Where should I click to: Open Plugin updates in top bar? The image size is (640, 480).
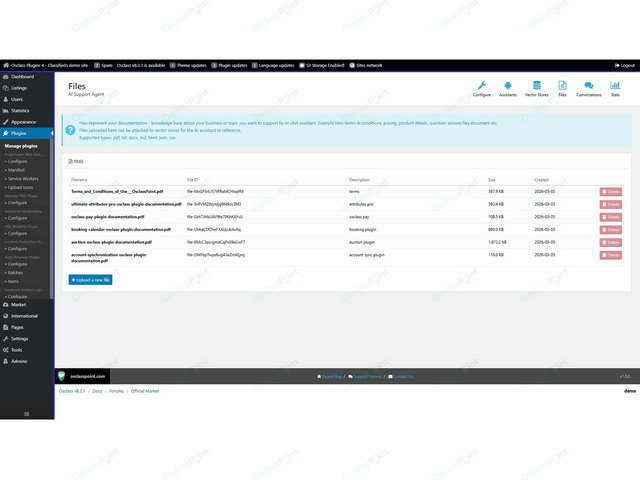click(x=229, y=65)
